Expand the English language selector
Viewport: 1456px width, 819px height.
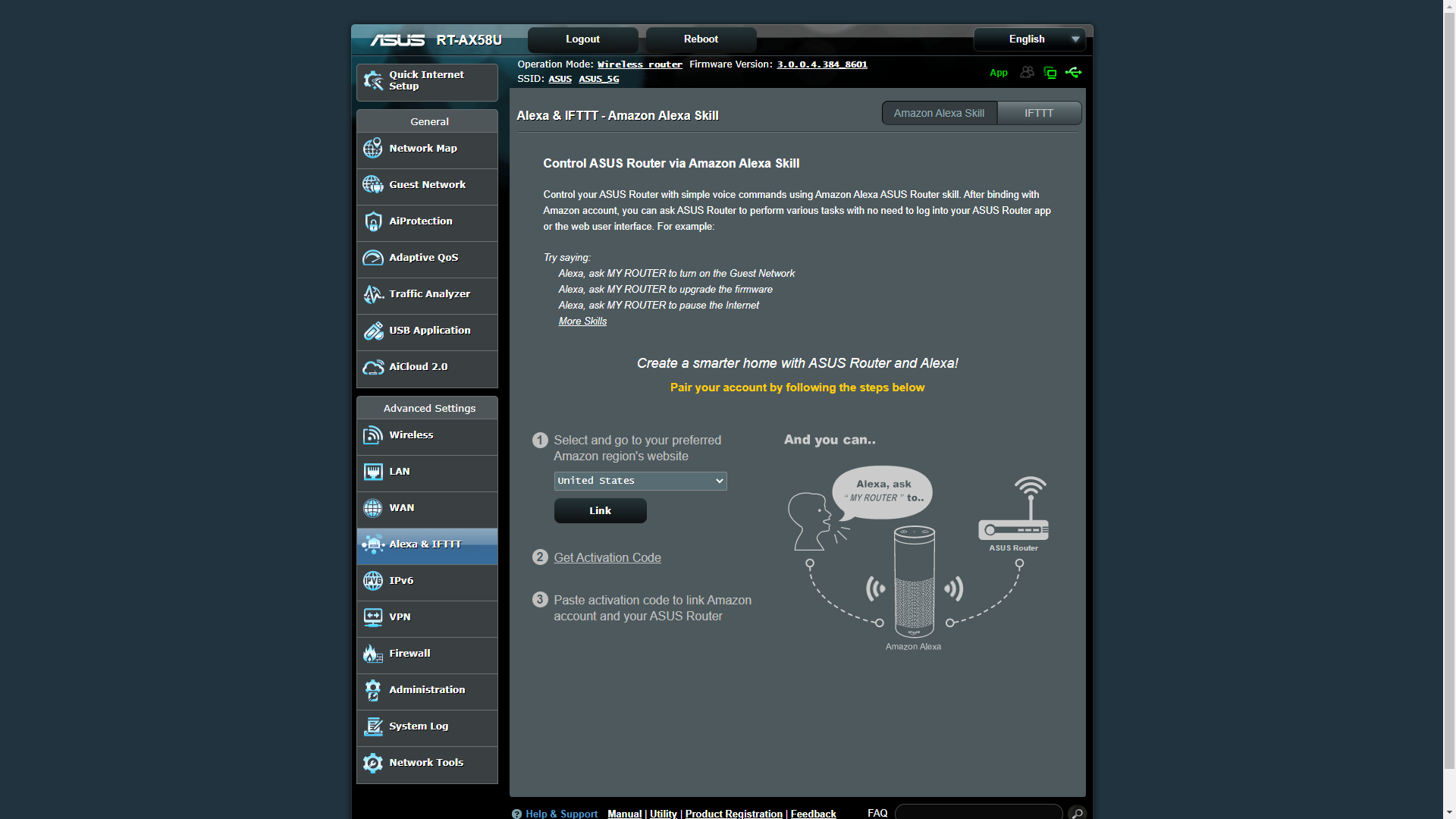point(1029,39)
